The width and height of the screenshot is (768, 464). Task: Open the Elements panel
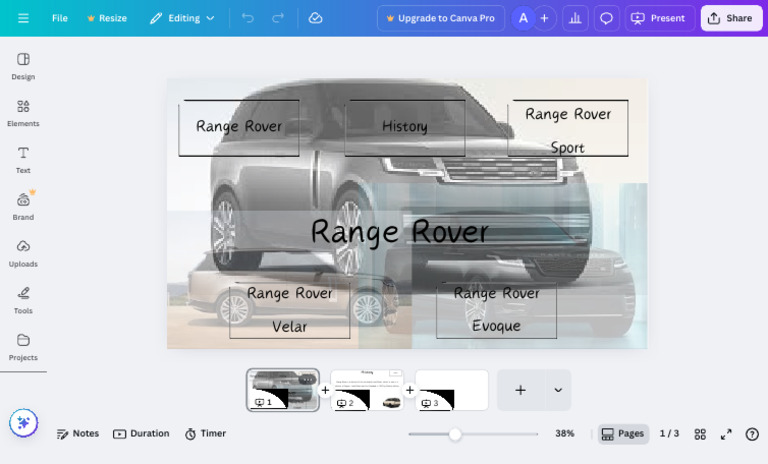pos(23,113)
